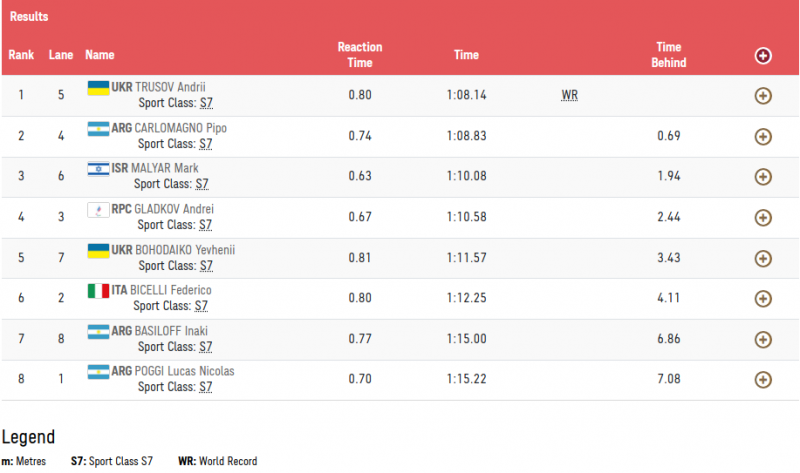Expand details for BASILOFF Inaki row
800x473 pixels.
[x=763, y=339]
